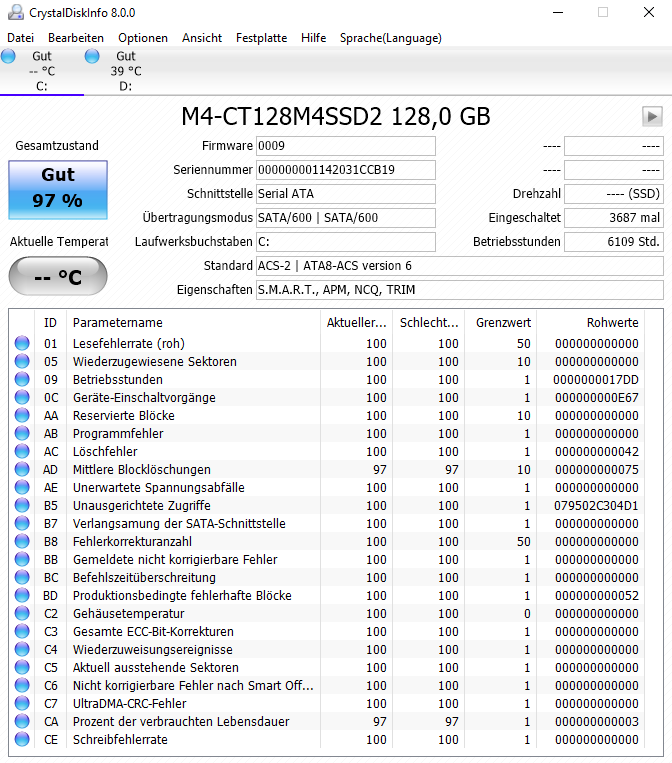
Task: Click status icon for Geräte-Einschaltvorgänge
Action: pyautogui.click(x=22, y=397)
